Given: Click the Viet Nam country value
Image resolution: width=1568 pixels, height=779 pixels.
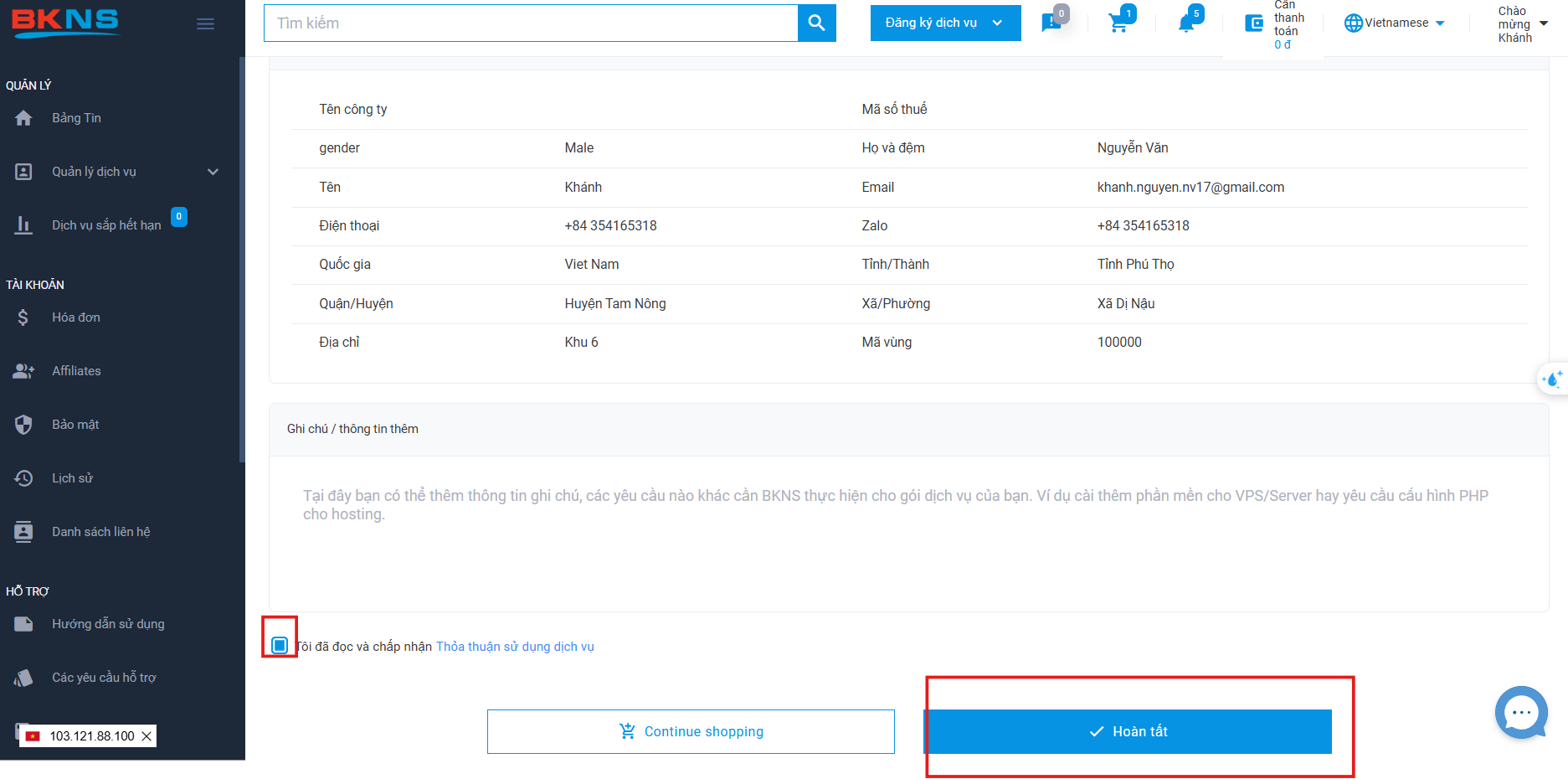Looking at the screenshot, I should [592, 265].
